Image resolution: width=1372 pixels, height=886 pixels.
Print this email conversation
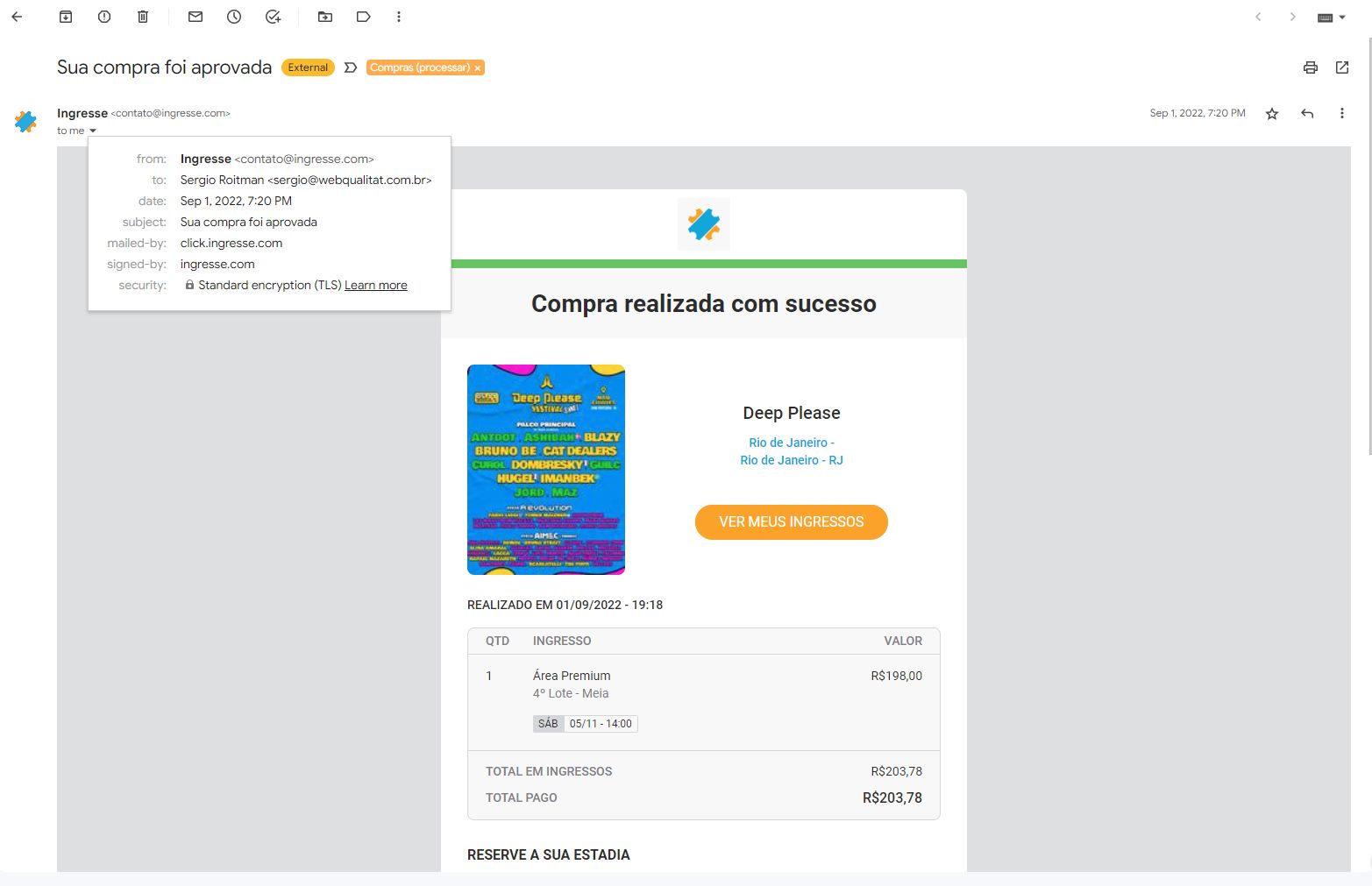pos(1311,67)
